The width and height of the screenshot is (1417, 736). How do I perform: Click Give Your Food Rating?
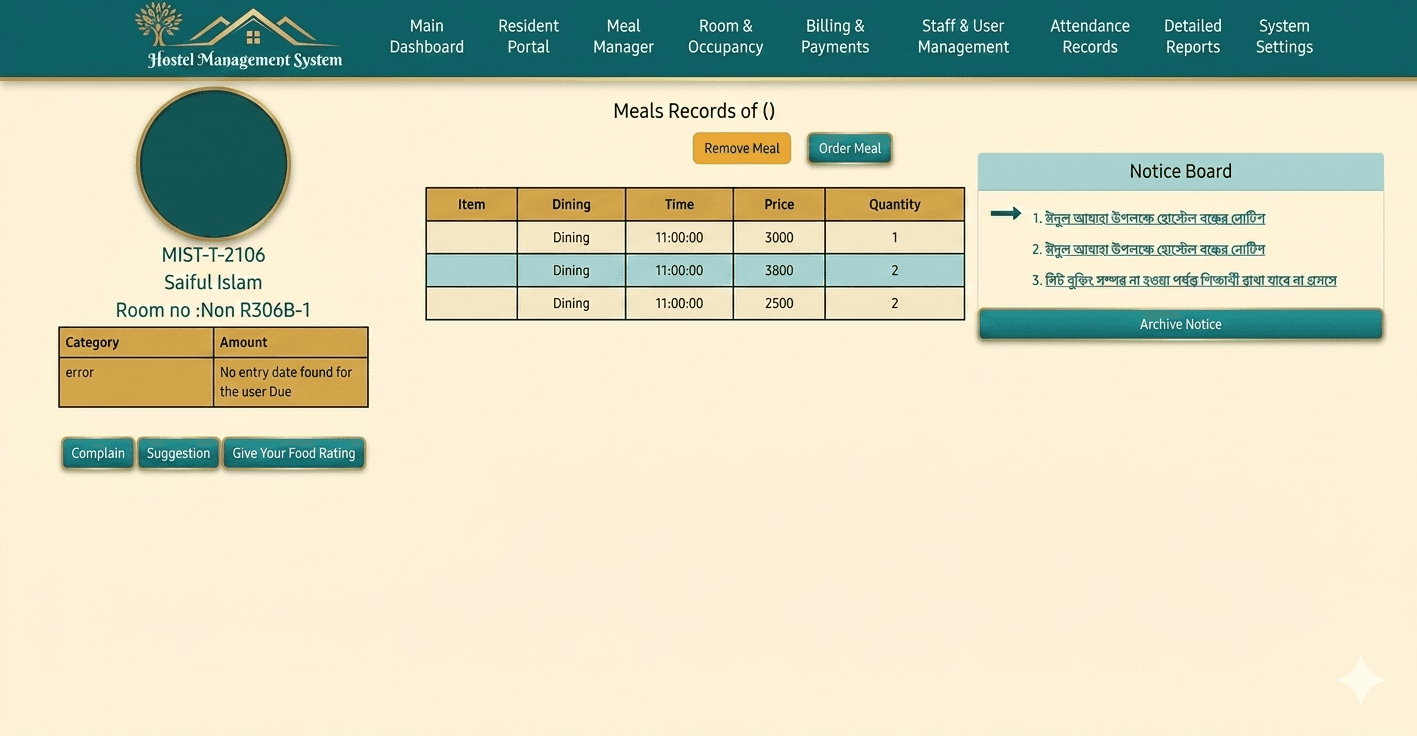click(294, 453)
